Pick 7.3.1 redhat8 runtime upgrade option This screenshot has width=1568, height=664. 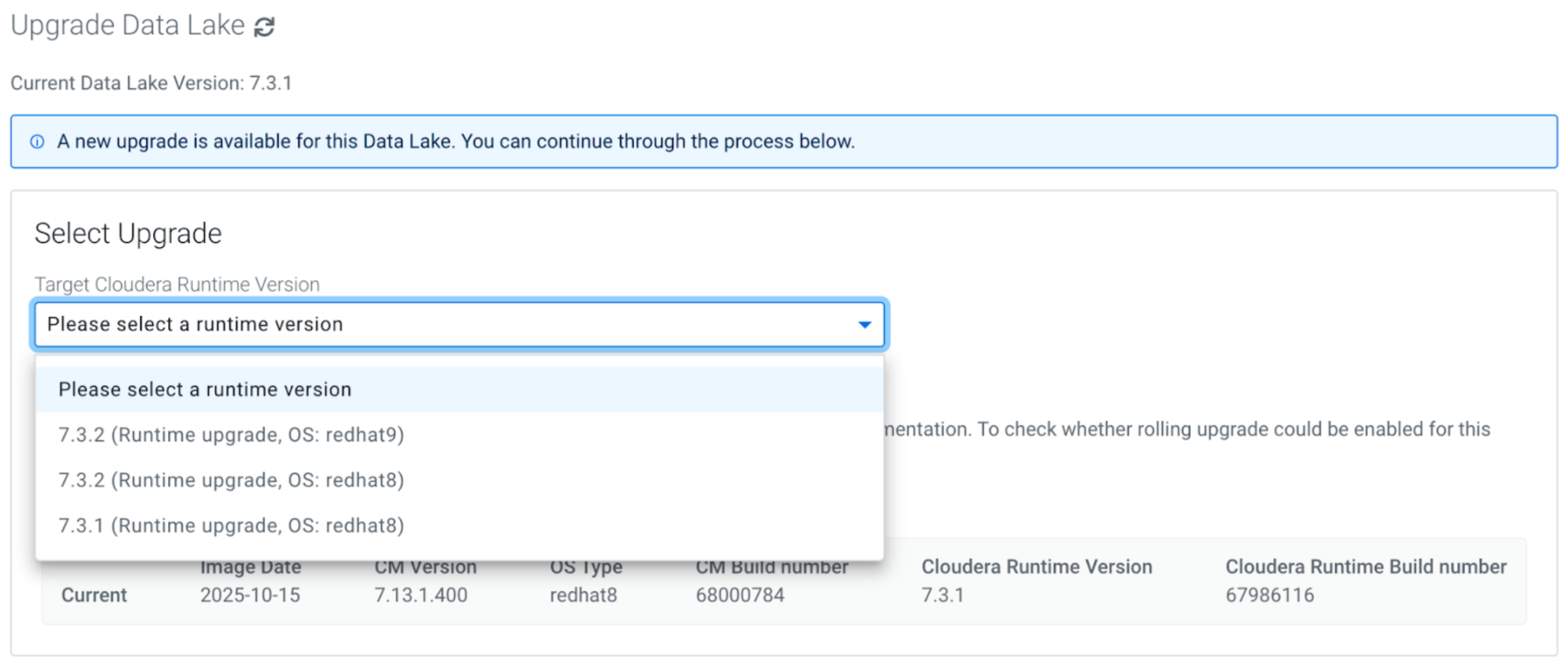(x=231, y=526)
